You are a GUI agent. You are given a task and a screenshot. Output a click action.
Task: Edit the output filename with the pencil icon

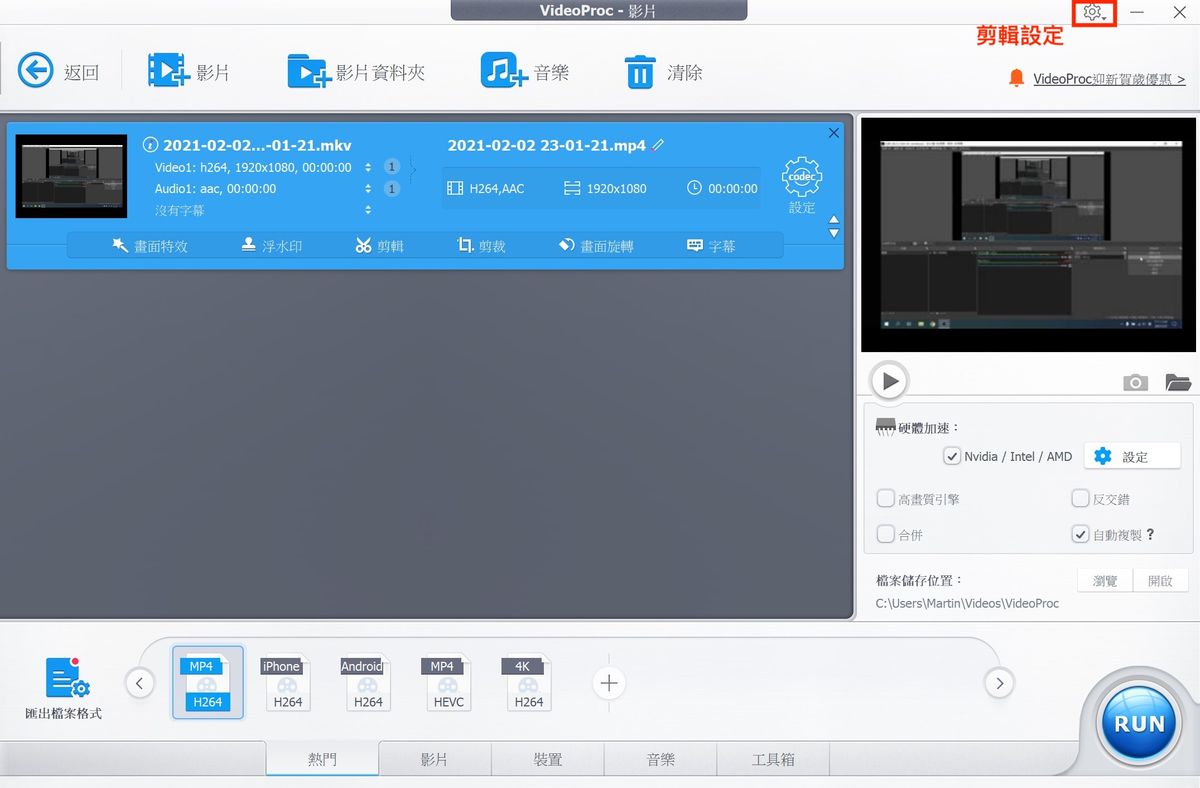click(657, 145)
